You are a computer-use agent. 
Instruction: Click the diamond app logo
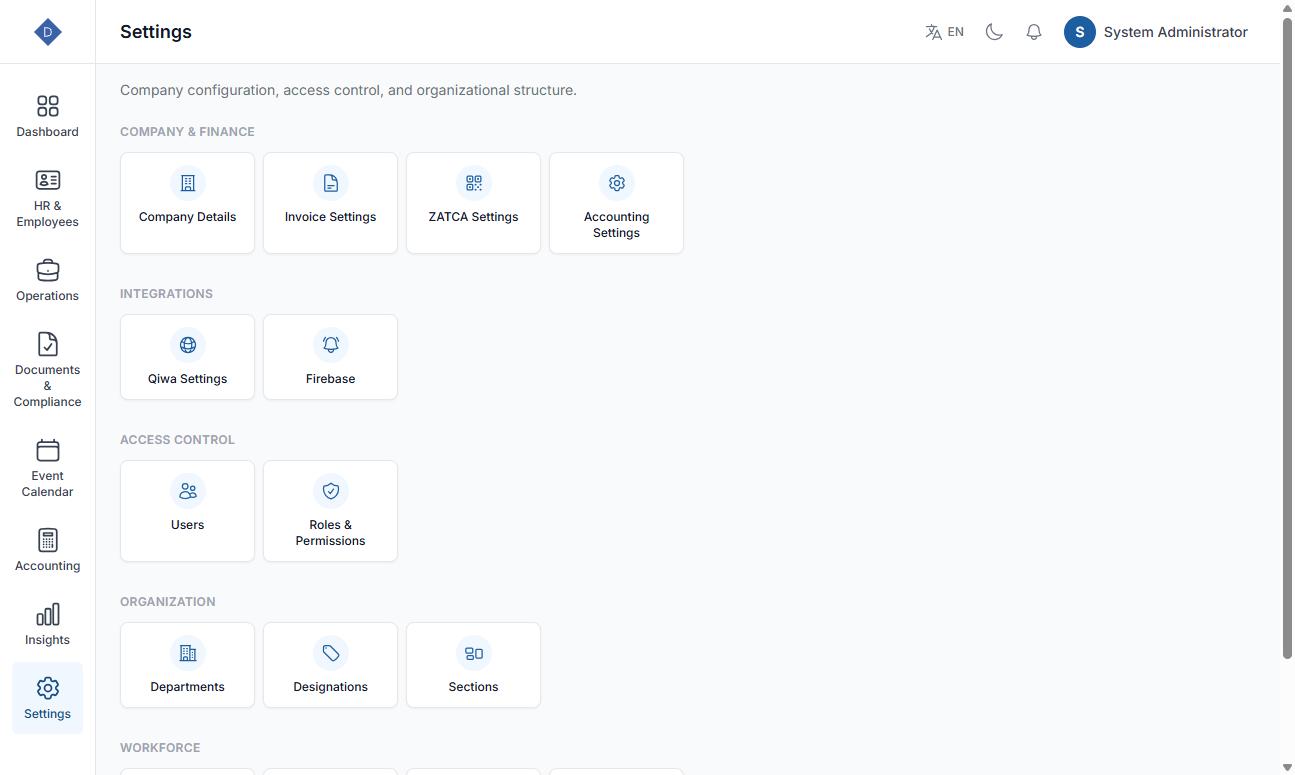47,32
